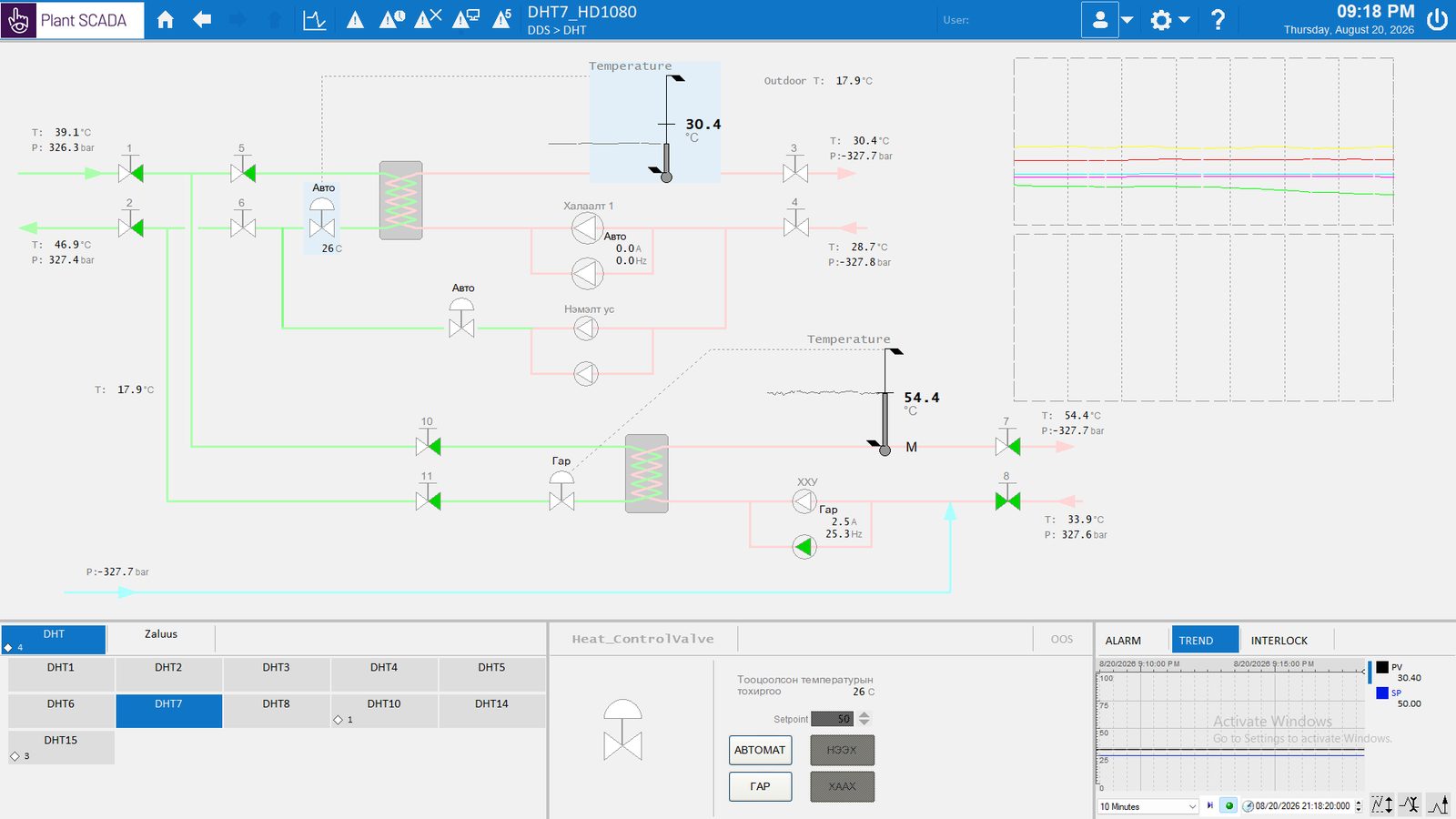Toggle the green live trend update button

pos(1228,805)
